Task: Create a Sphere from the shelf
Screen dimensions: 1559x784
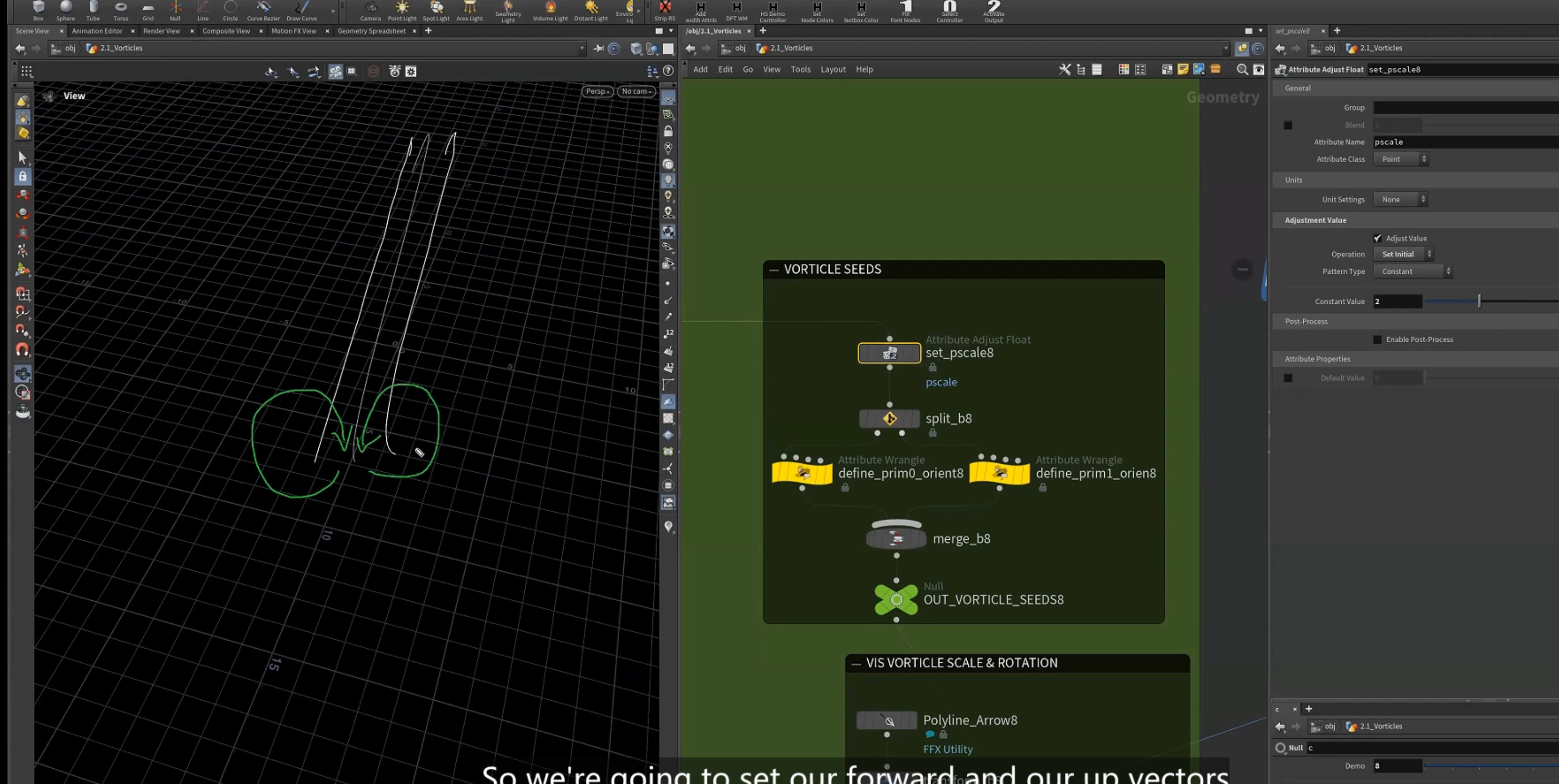Action: pos(66,10)
